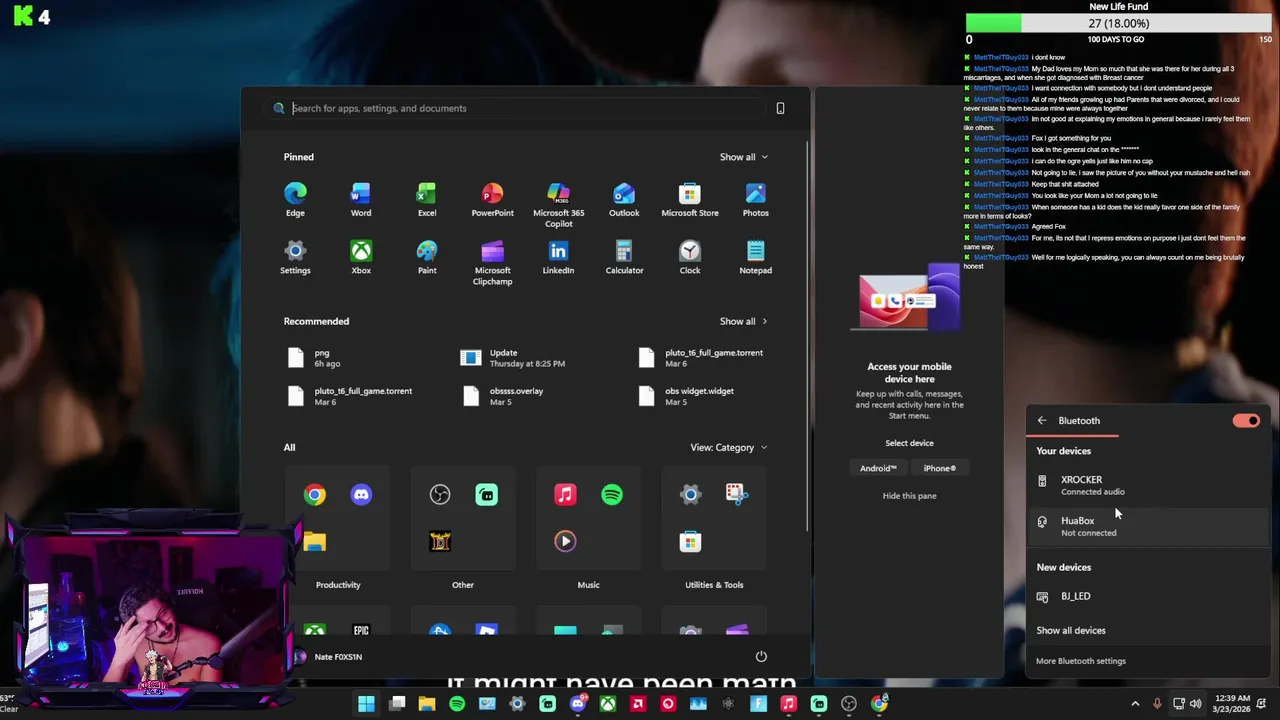Click the microphone tray icon
The height and width of the screenshot is (720, 1280).
tap(1157, 704)
